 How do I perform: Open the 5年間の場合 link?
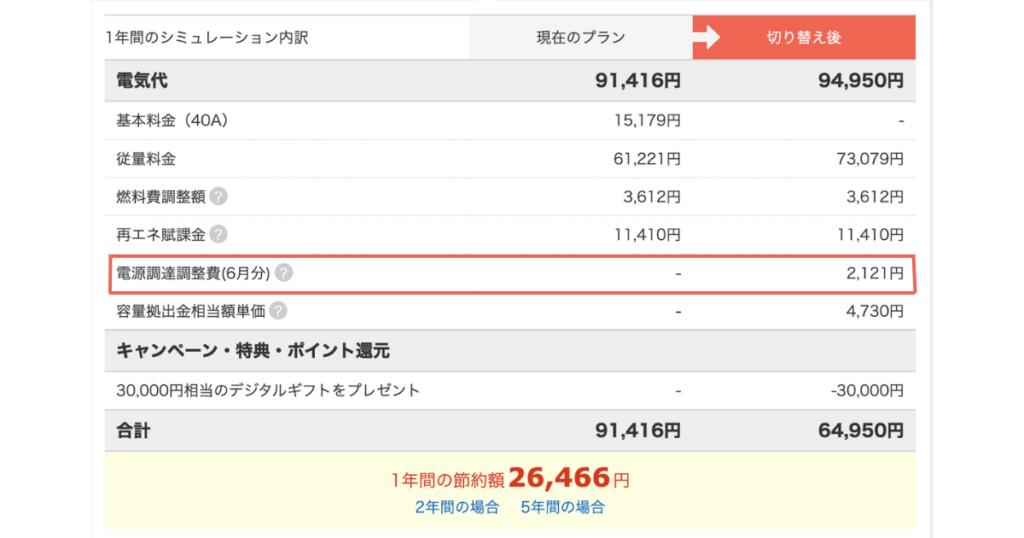pos(562,507)
